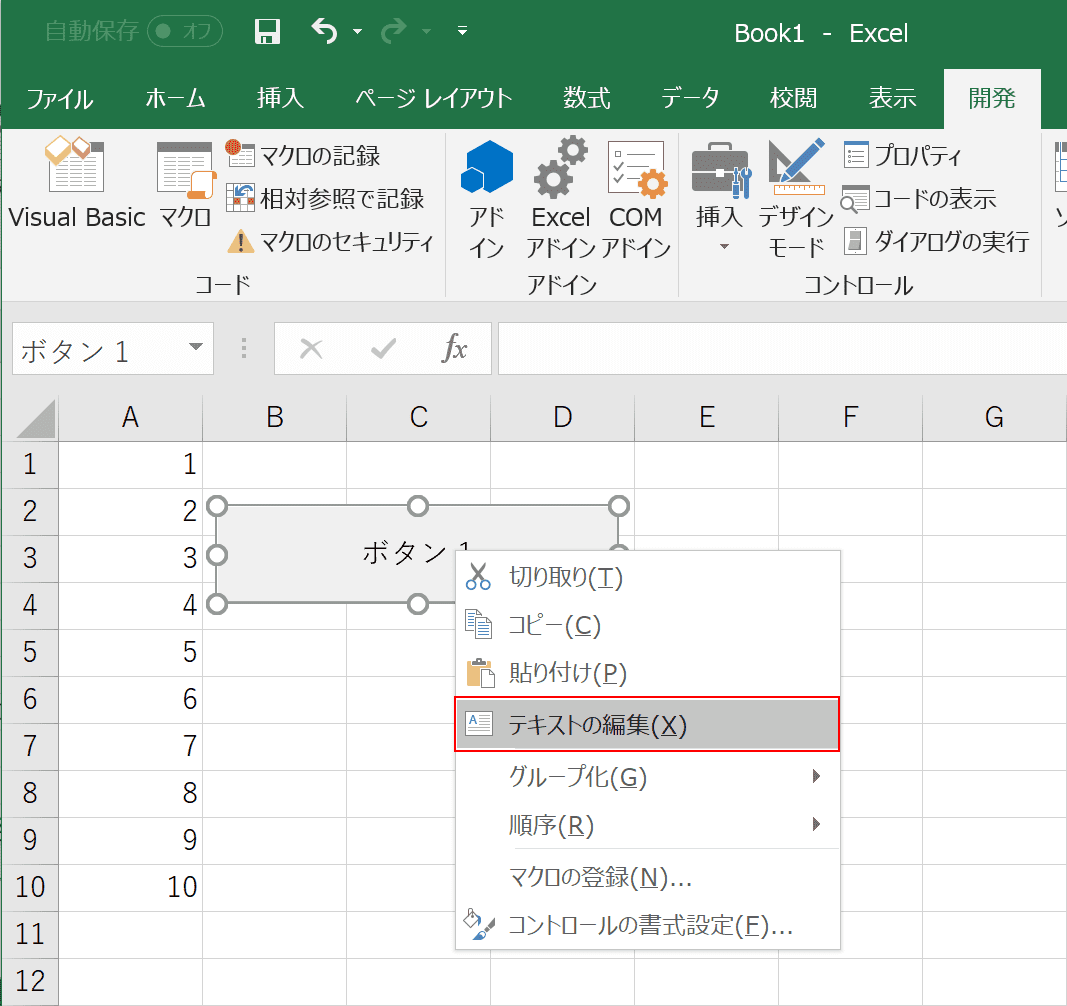Switch to the 数式 tab
This screenshot has height=1006, width=1067.
click(x=587, y=99)
